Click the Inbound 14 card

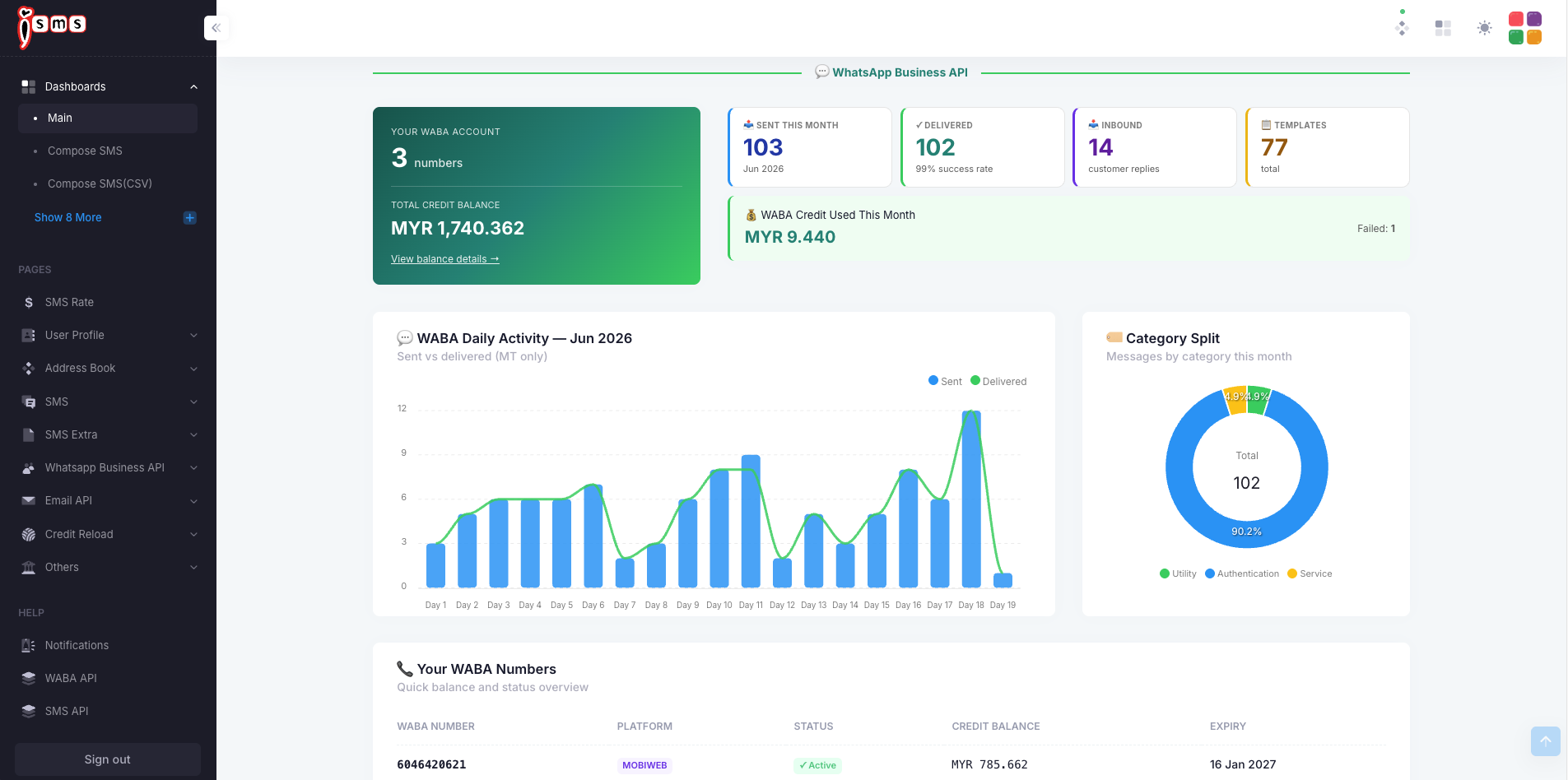[1155, 147]
